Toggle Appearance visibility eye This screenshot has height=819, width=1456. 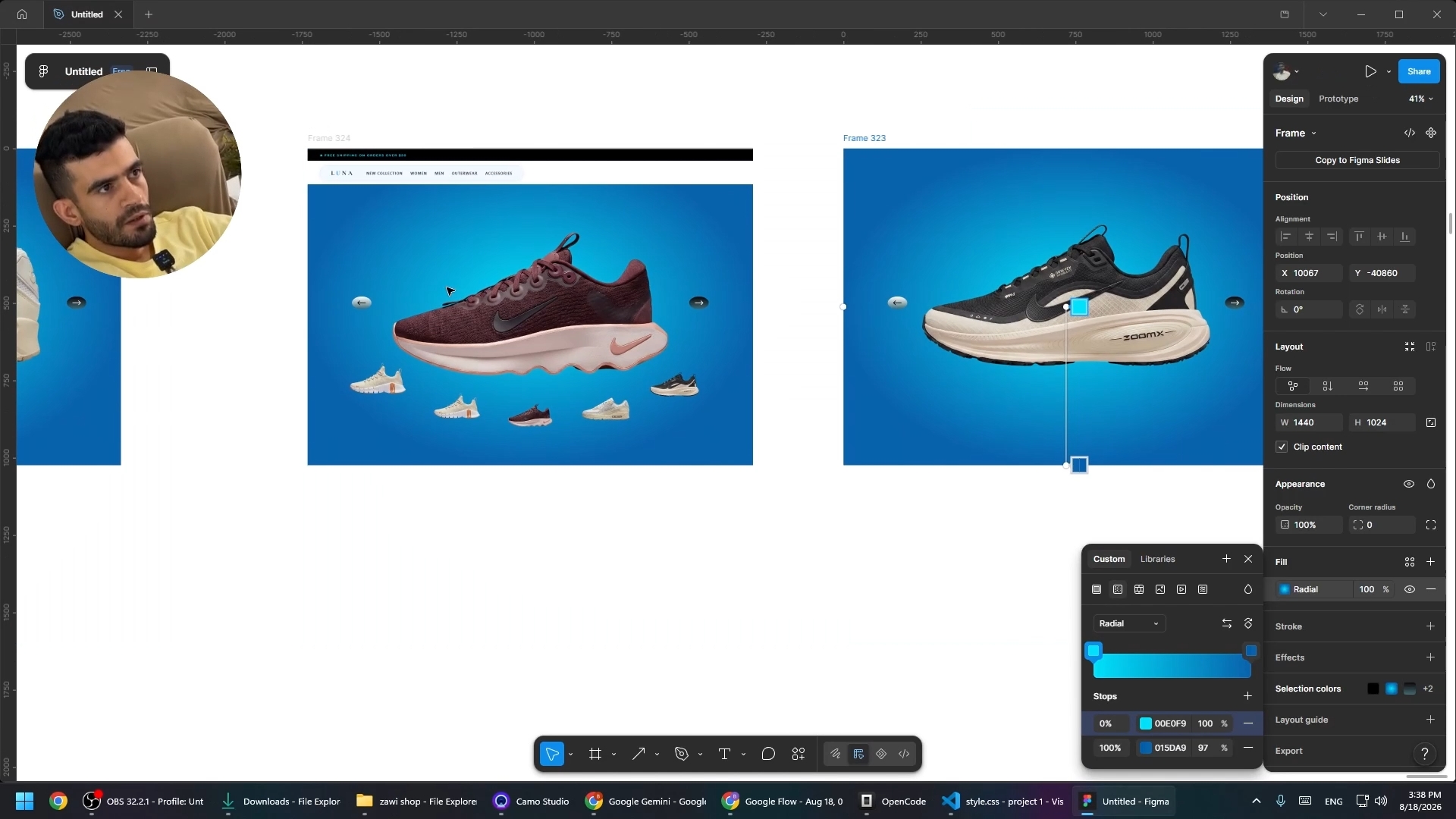point(1409,484)
